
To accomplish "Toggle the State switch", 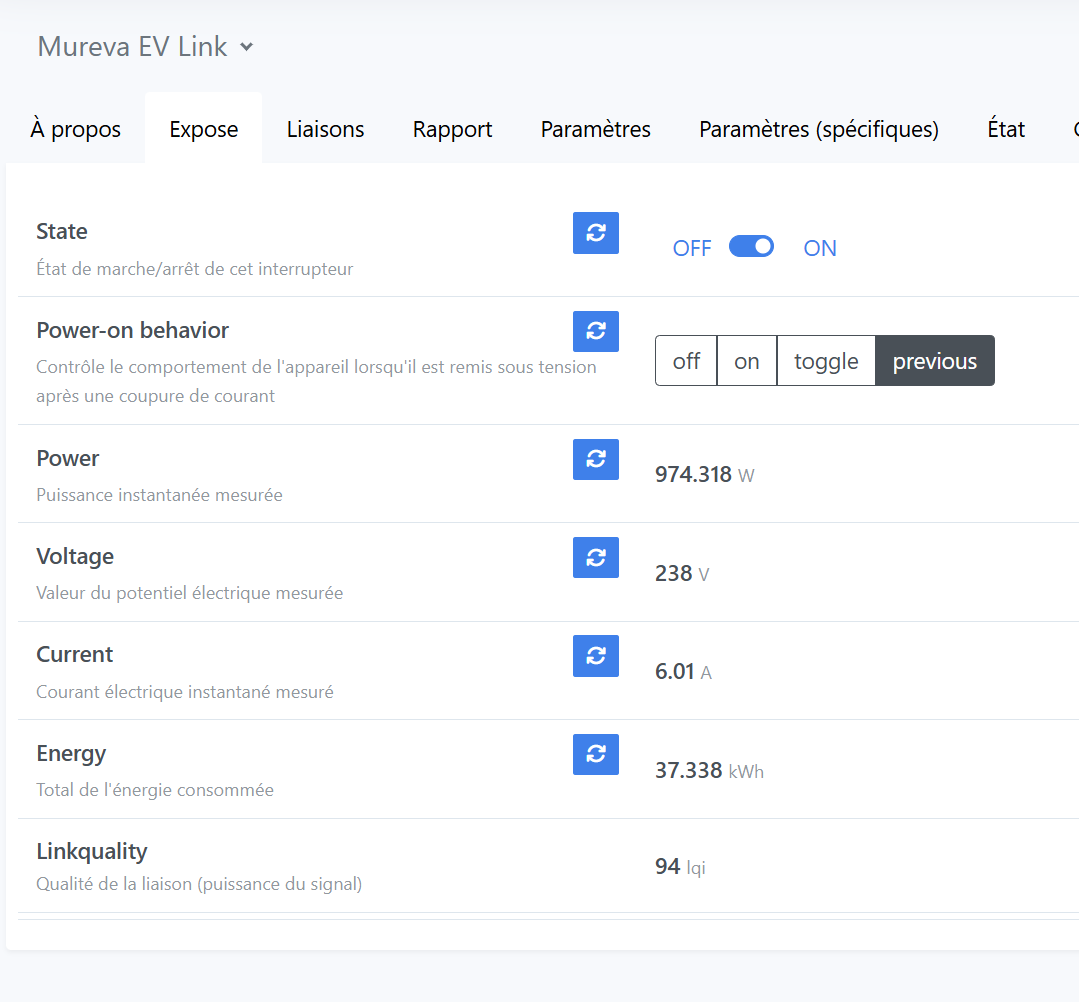I will click(x=751, y=247).
